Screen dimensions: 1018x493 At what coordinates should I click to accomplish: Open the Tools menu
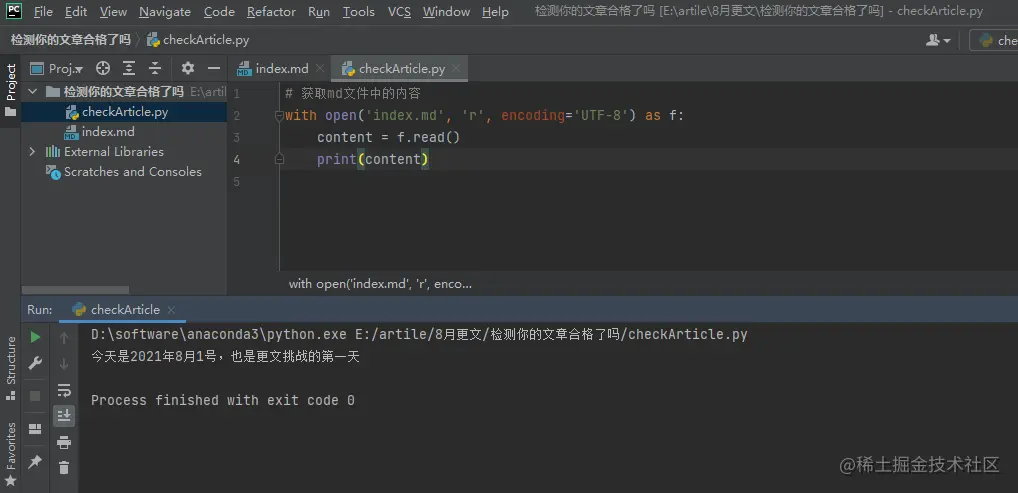tap(358, 12)
